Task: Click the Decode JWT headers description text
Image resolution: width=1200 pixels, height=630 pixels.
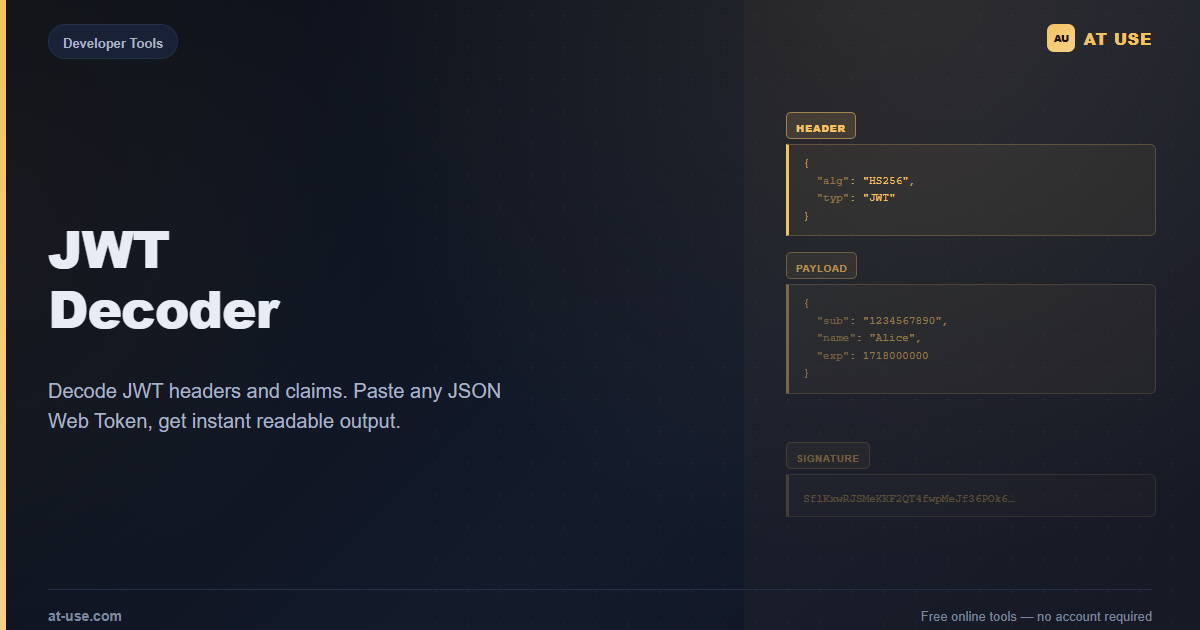Action: pyautogui.click(x=275, y=405)
